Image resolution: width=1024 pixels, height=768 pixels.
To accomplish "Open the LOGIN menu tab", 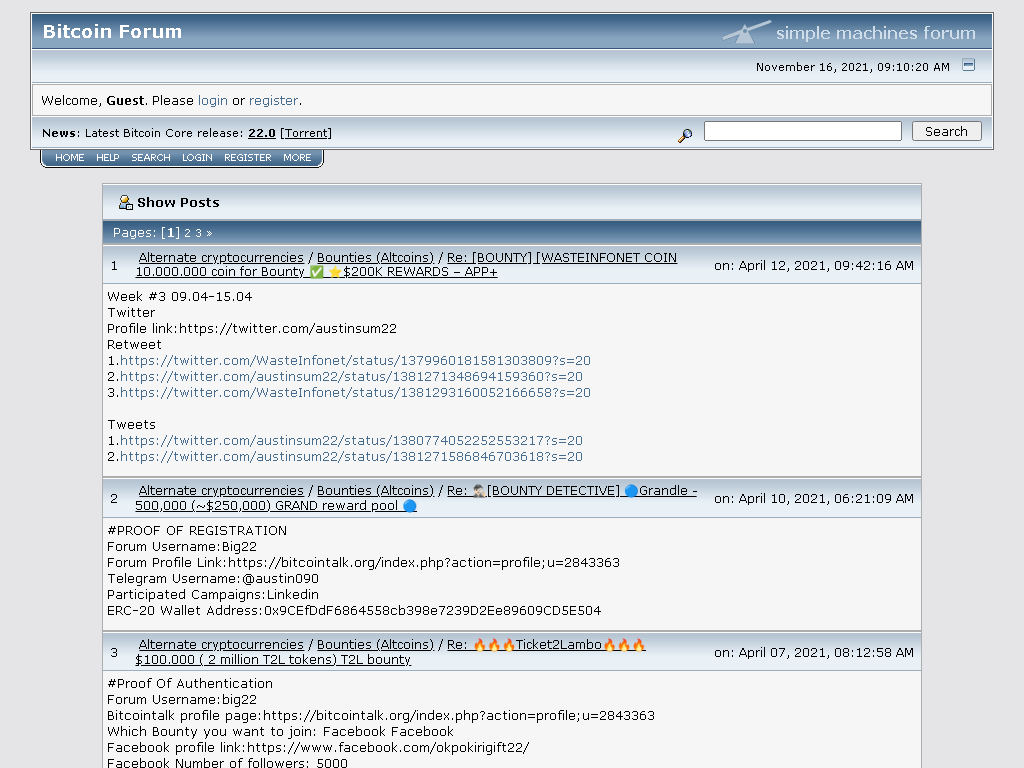I will point(197,157).
